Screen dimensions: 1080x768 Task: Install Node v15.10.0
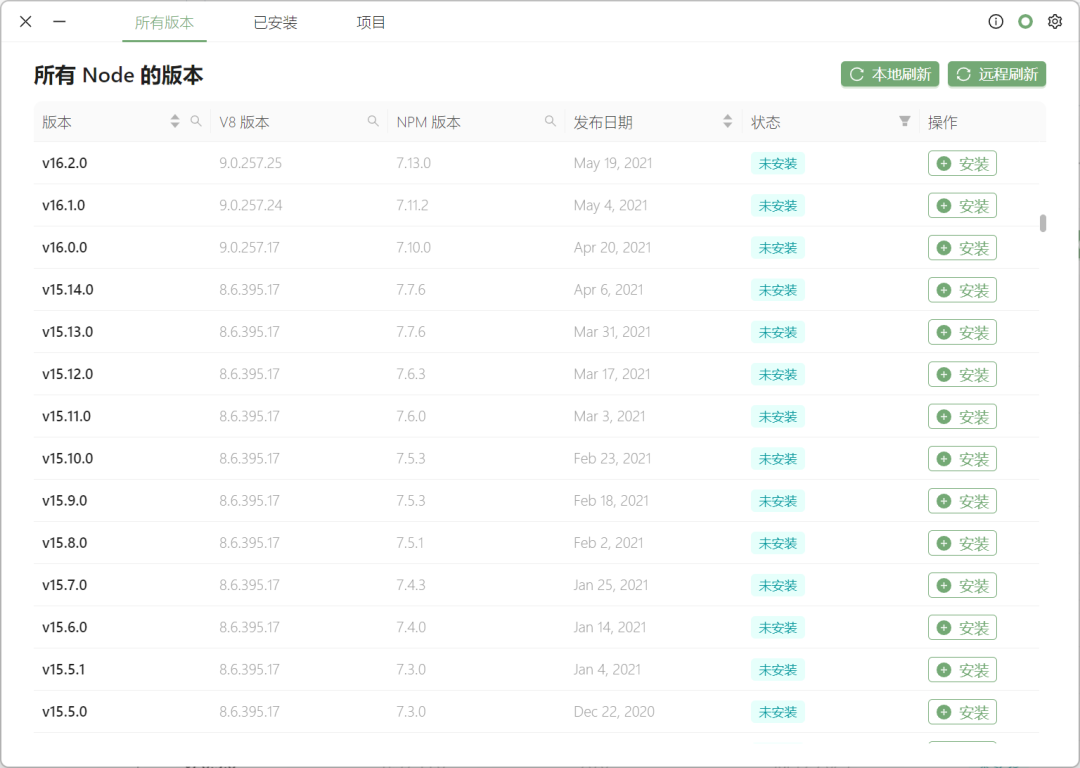[962, 459]
